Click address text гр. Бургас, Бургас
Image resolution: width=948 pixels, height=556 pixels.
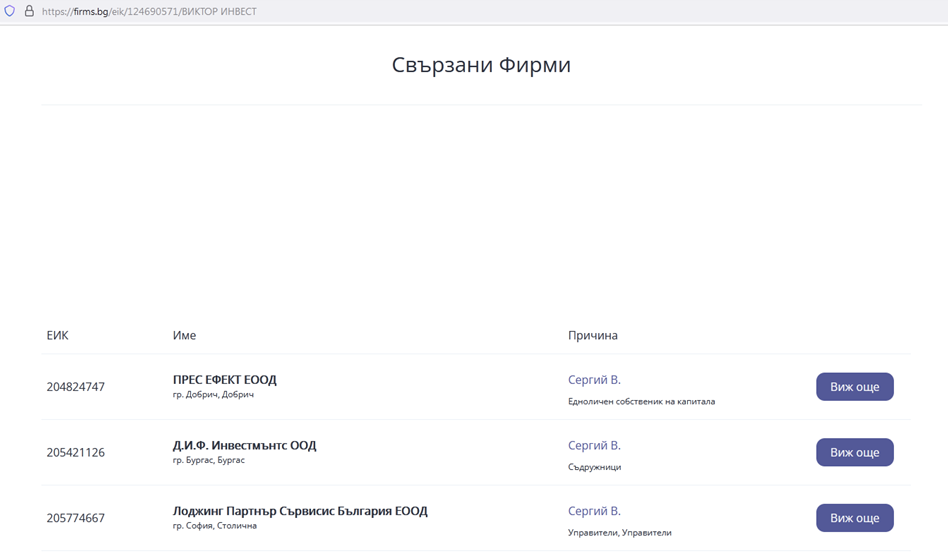click(209, 460)
